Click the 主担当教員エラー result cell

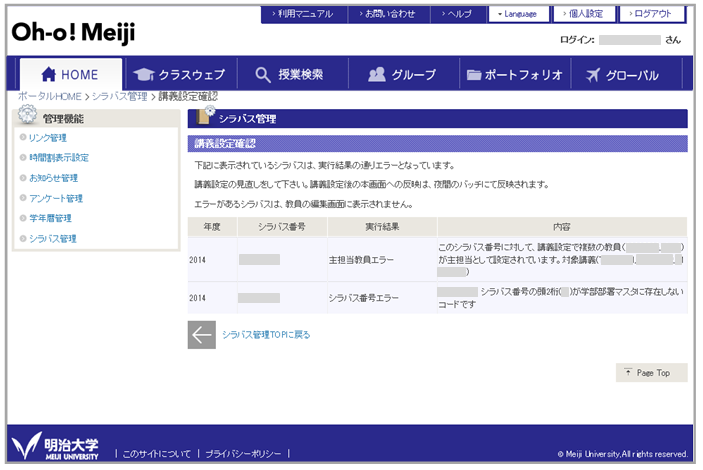coord(382,260)
